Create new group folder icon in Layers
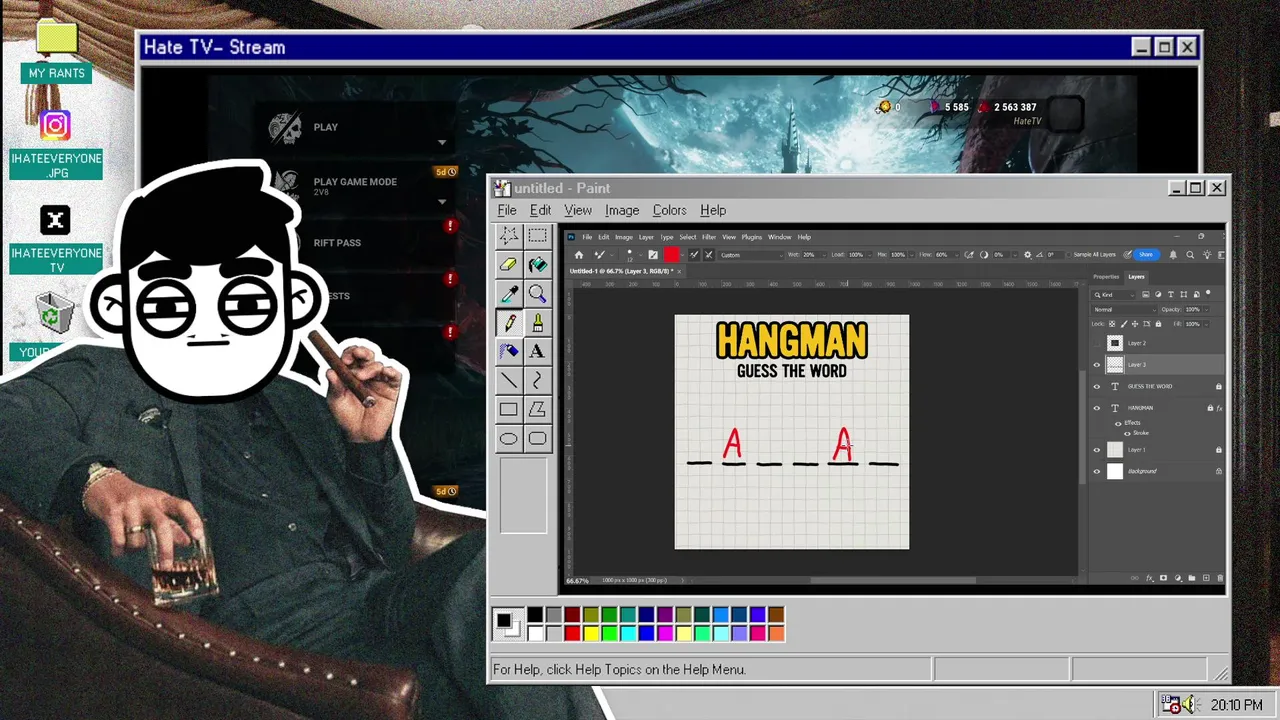The width and height of the screenshot is (1280, 720). (1192, 578)
